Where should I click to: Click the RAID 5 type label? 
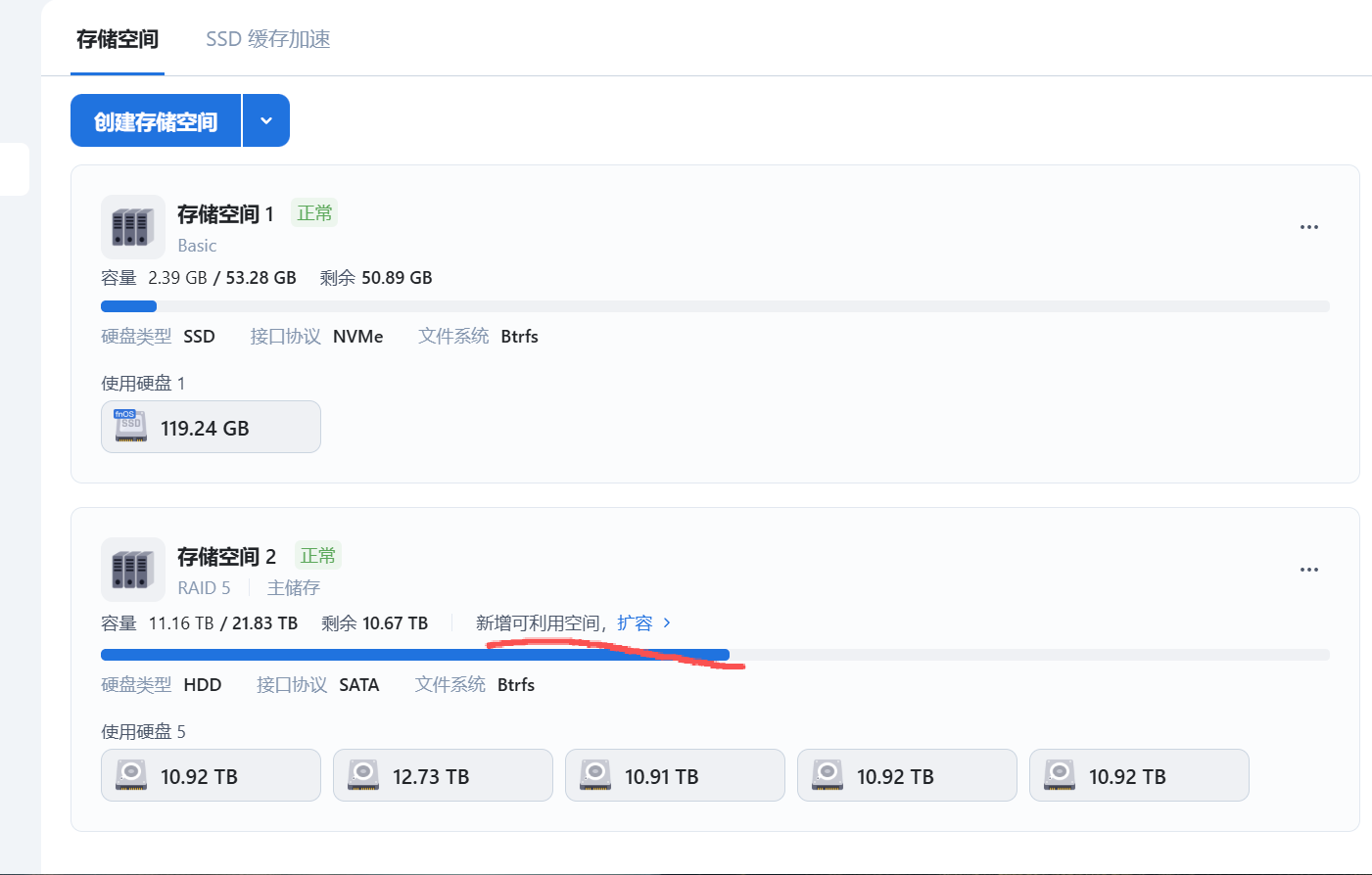pyautogui.click(x=204, y=588)
